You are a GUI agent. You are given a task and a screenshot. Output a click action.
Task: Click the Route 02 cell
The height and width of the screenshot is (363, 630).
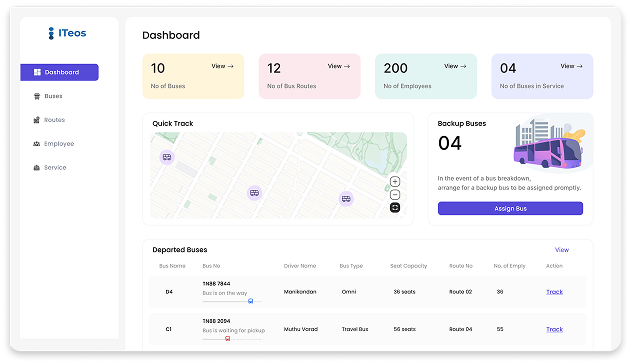coord(460,292)
